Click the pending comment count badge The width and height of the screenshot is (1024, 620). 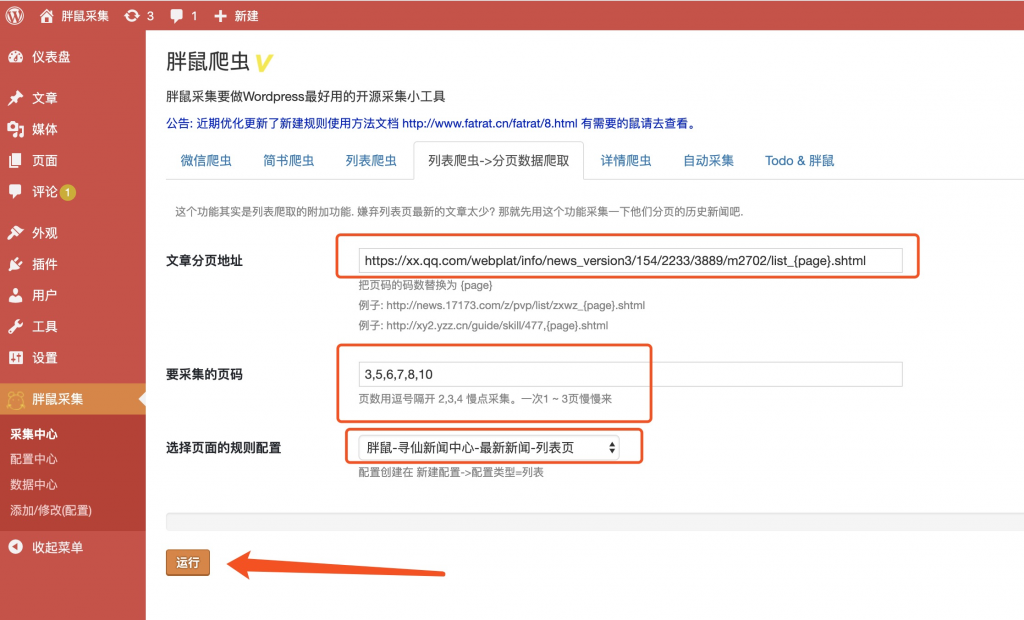pyautogui.click(x=68, y=192)
